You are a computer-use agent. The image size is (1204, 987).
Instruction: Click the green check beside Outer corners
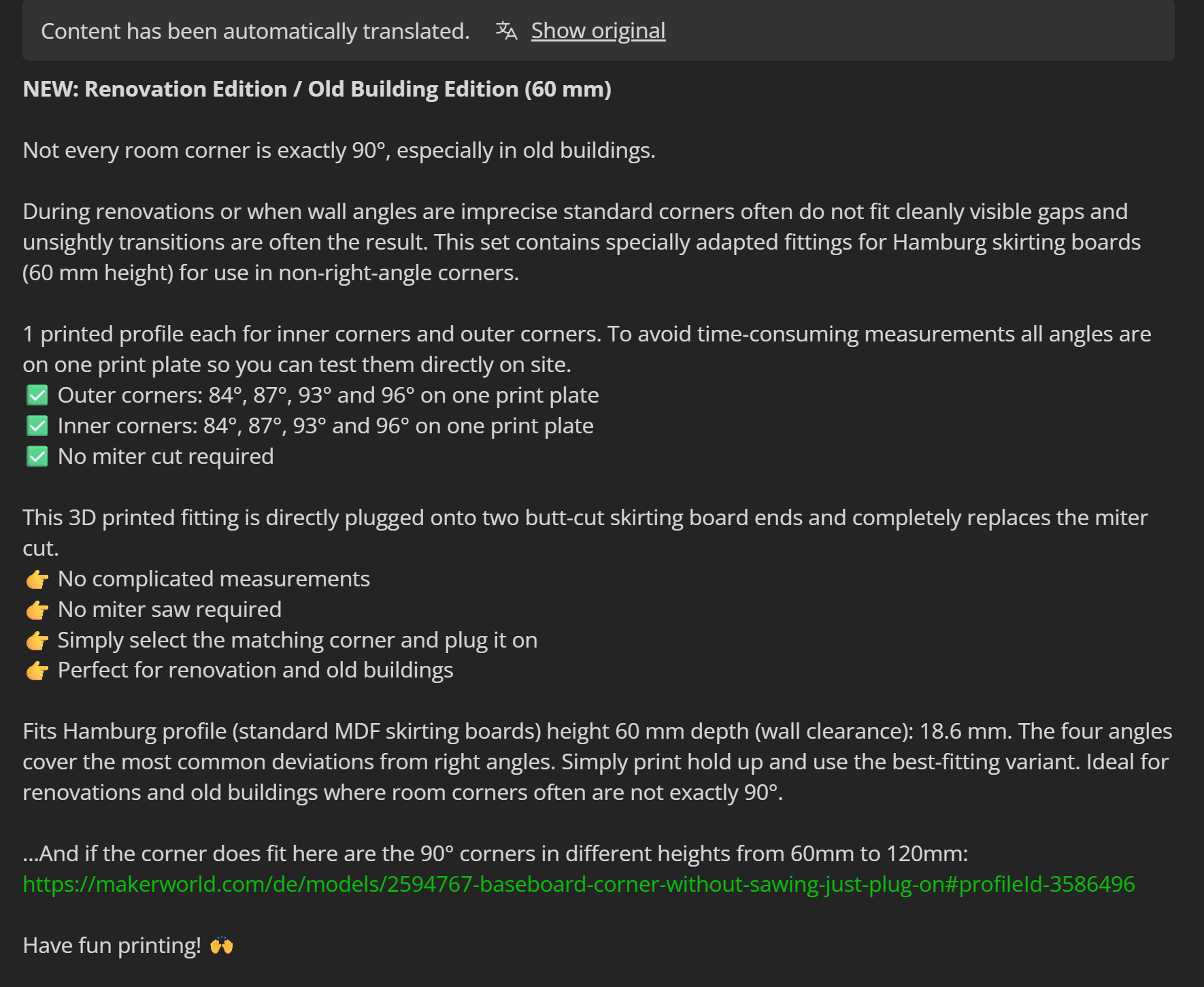click(37, 395)
